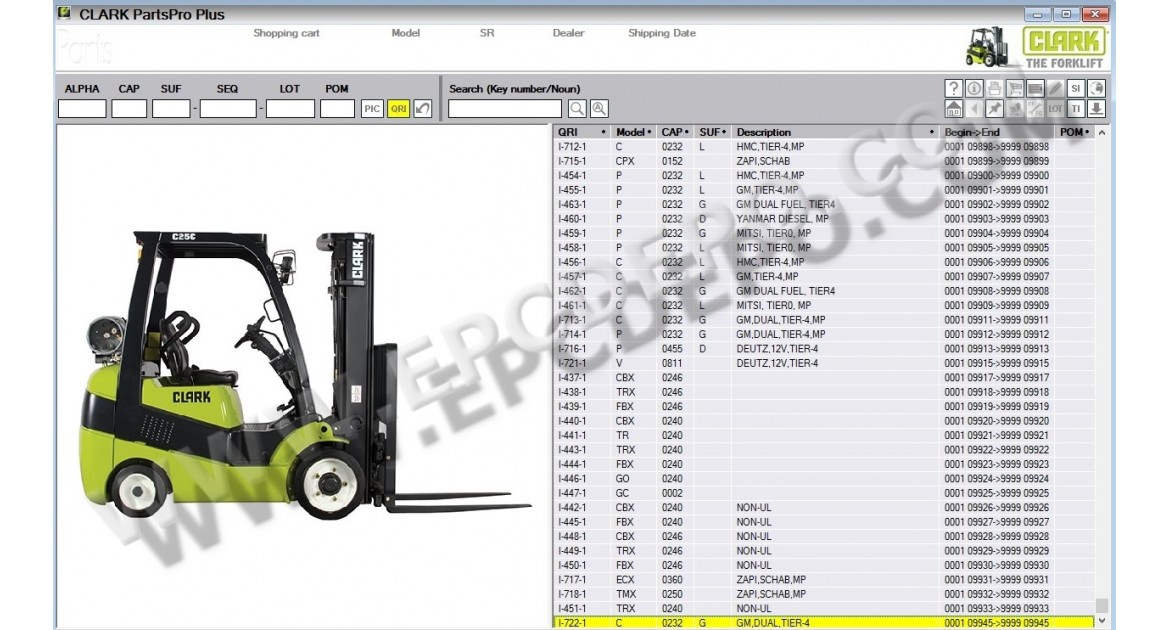
Task: Open the QRI column header filter
Action: point(603,132)
